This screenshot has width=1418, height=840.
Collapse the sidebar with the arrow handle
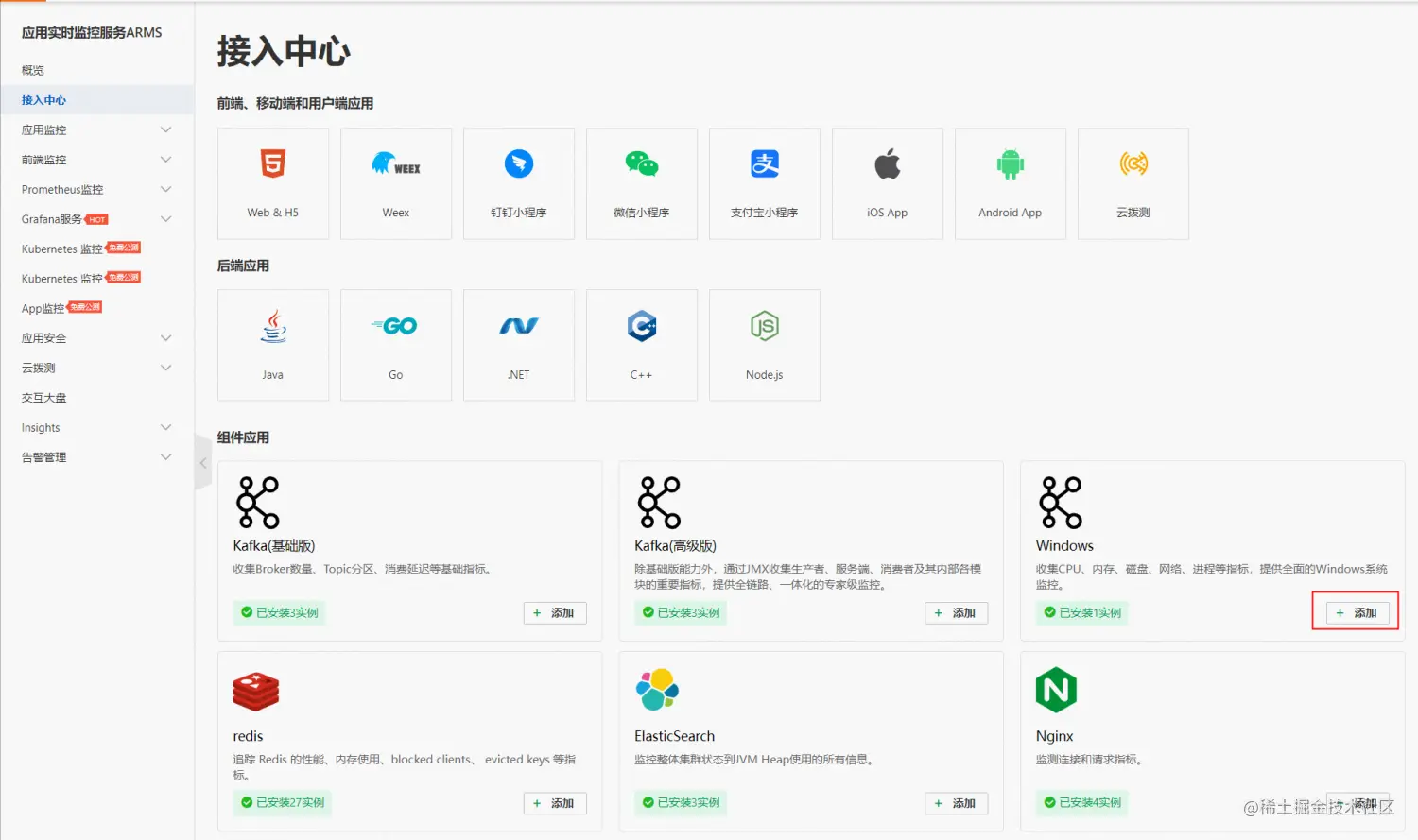click(x=203, y=463)
